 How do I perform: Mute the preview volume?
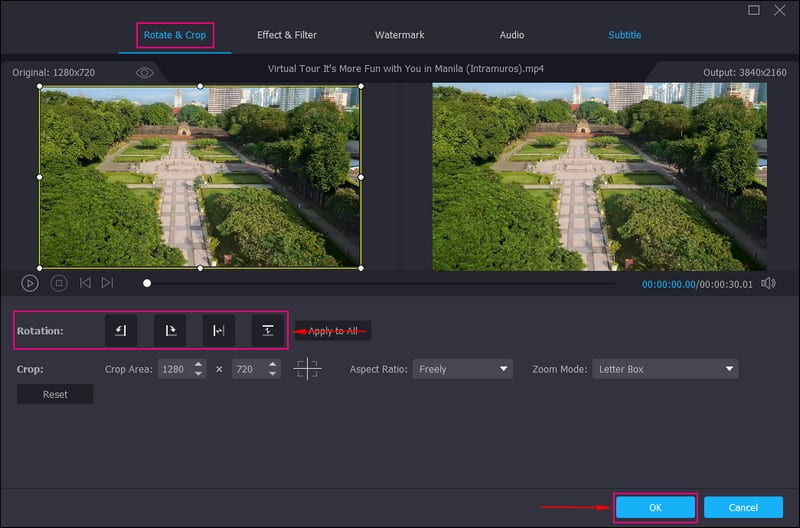point(768,283)
